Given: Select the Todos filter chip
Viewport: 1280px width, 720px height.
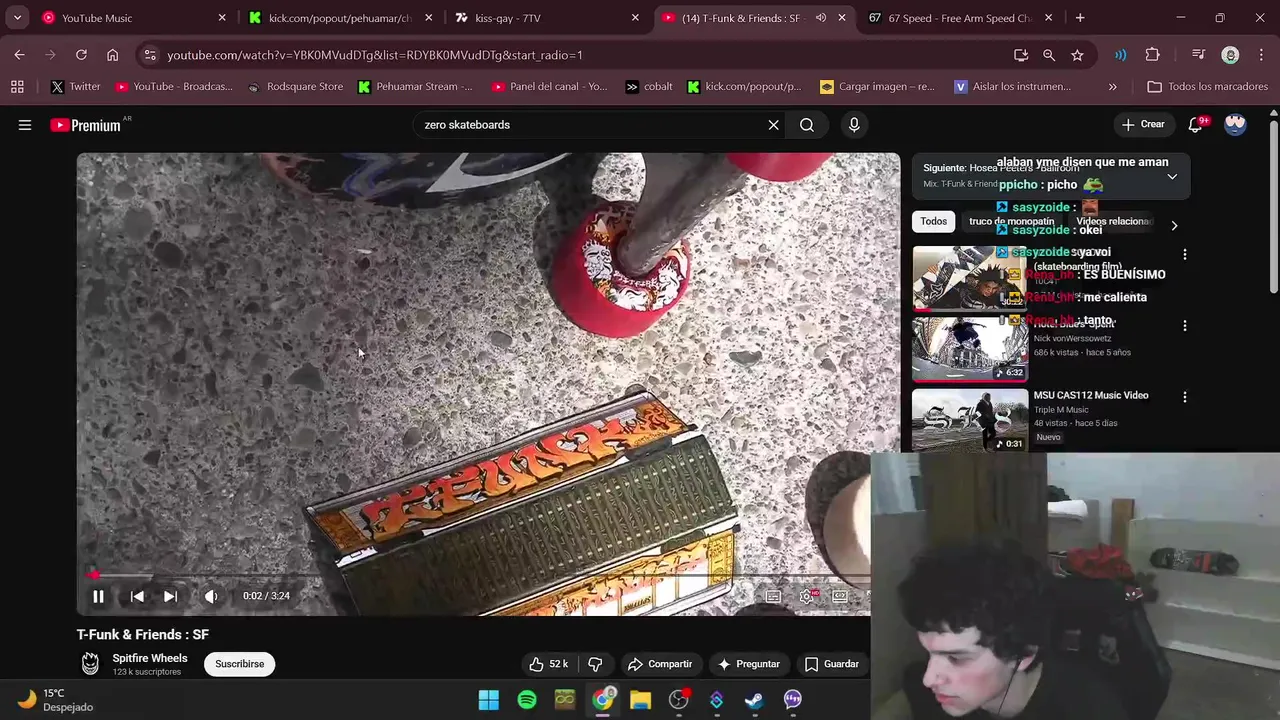Looking at the screenshot, I should pyautogui.click(x=934, y=221).
